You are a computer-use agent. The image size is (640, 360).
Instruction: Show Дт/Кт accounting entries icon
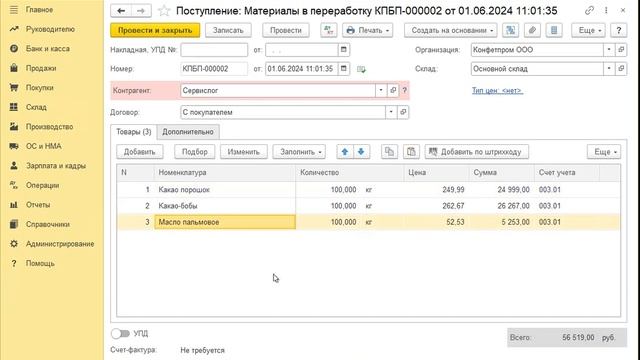pyautogui.click(x=329, y=30)
